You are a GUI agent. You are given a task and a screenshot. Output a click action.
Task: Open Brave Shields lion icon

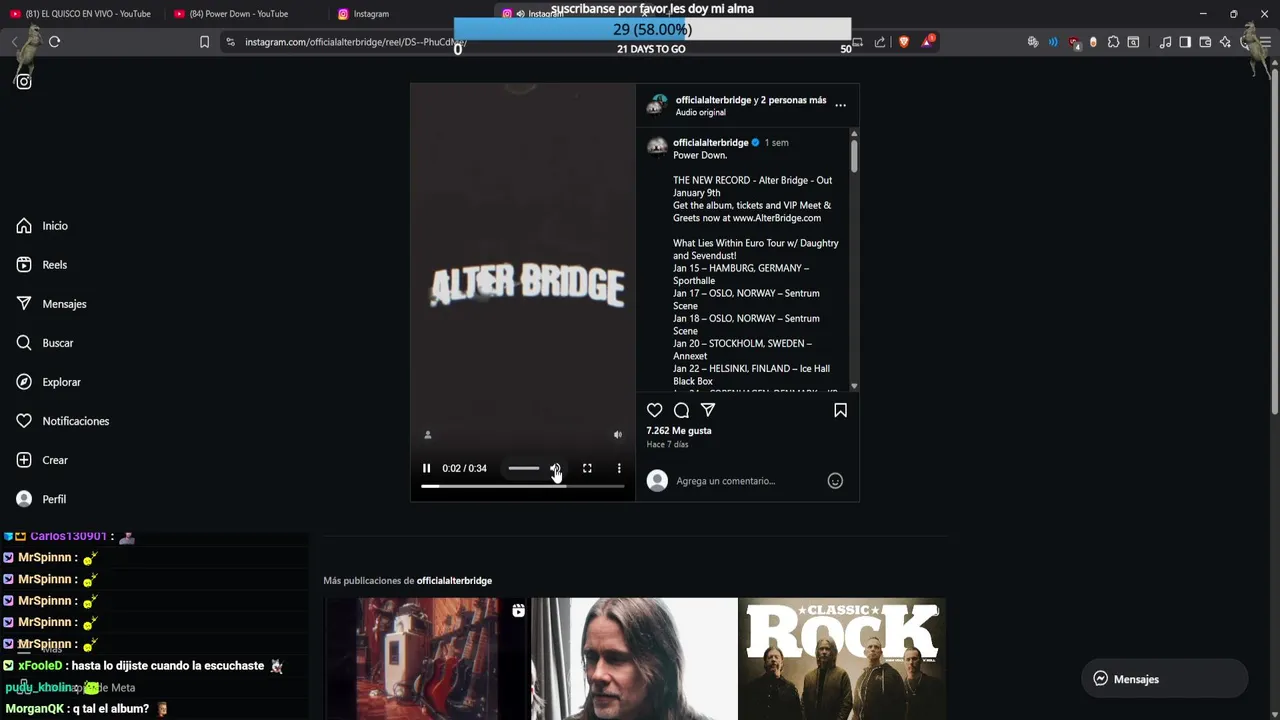(904, 42)
